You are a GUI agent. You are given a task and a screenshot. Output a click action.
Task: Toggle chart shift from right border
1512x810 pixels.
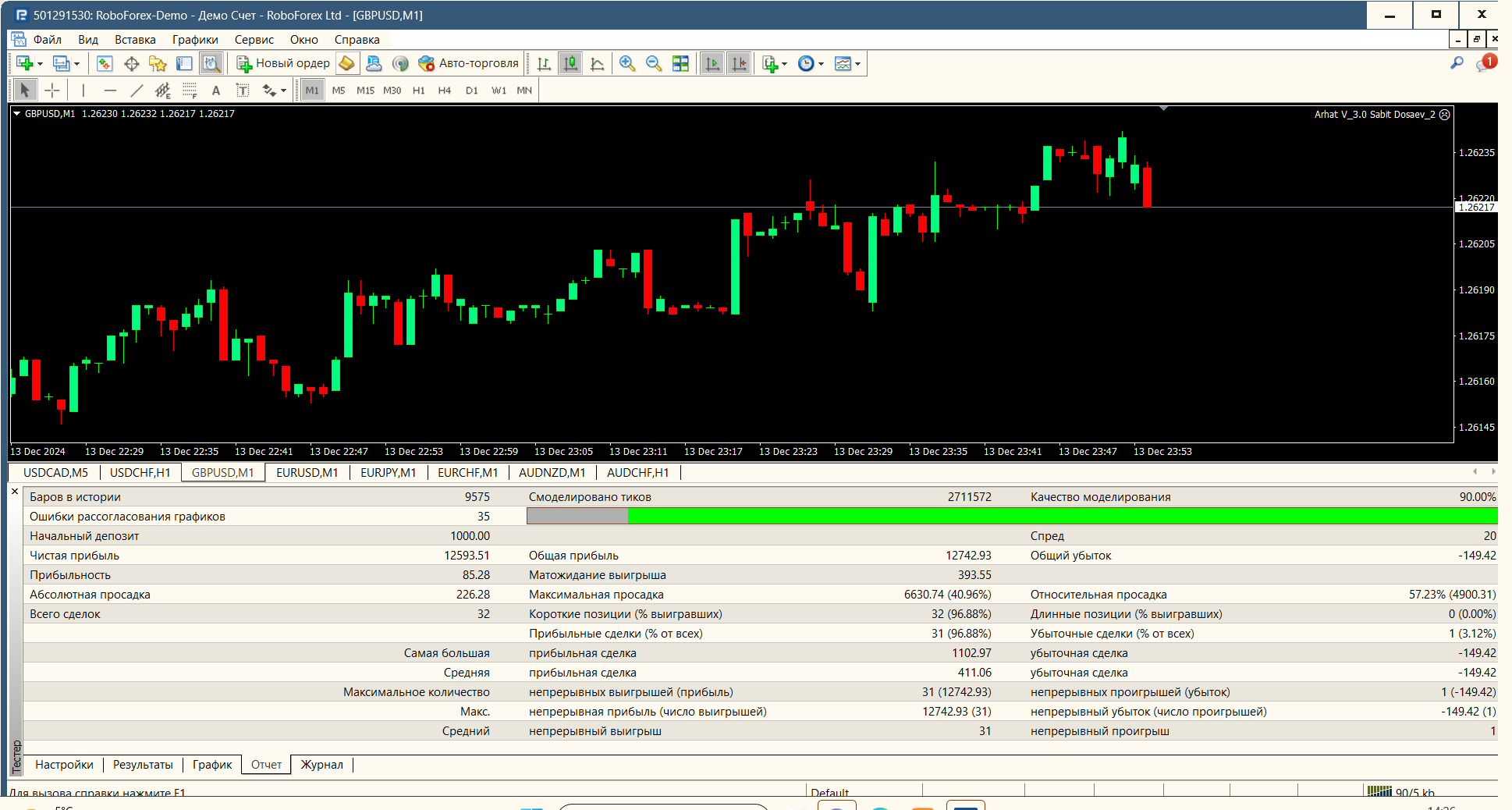[739, 64]
